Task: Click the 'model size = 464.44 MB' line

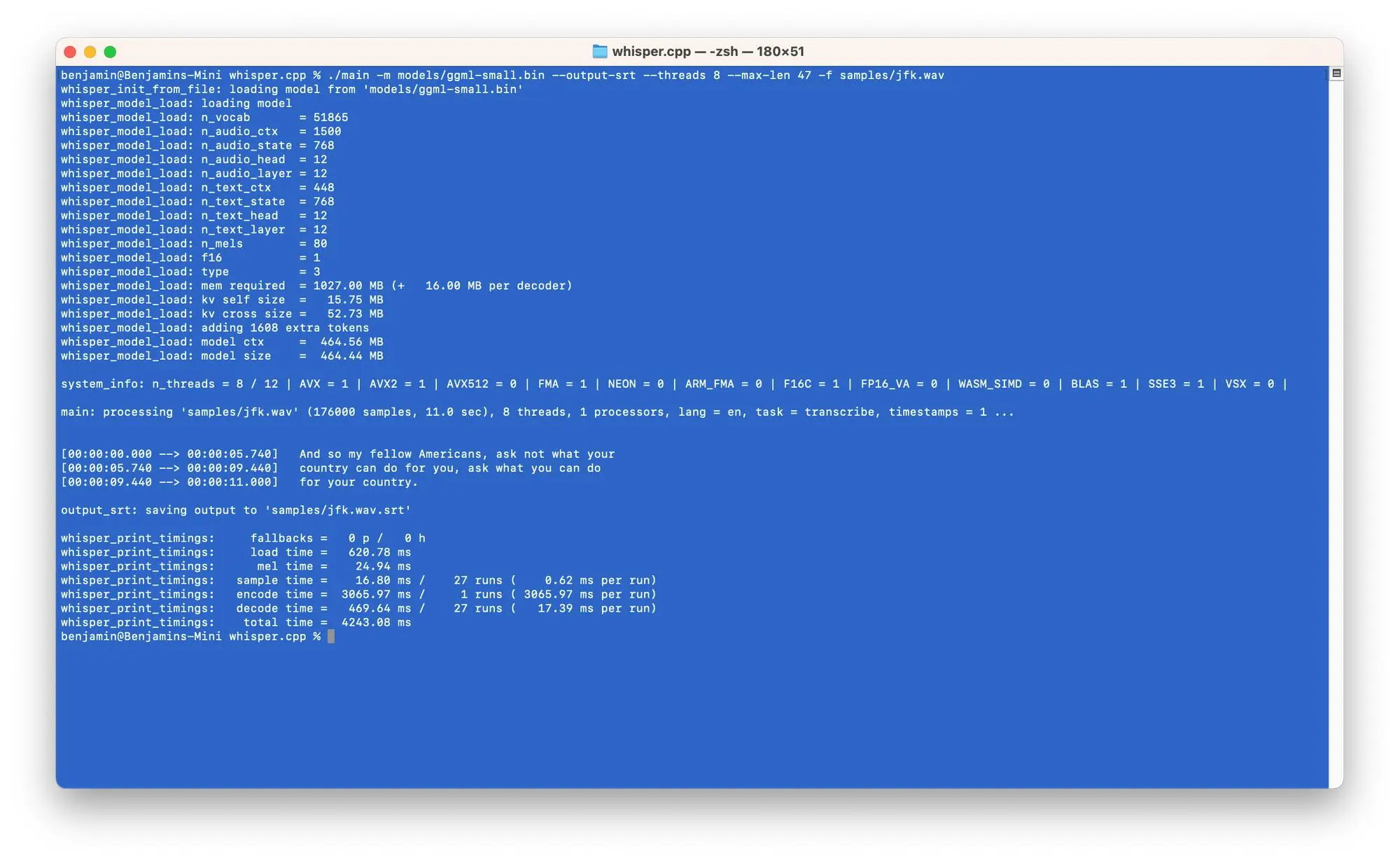Action: 222,356
